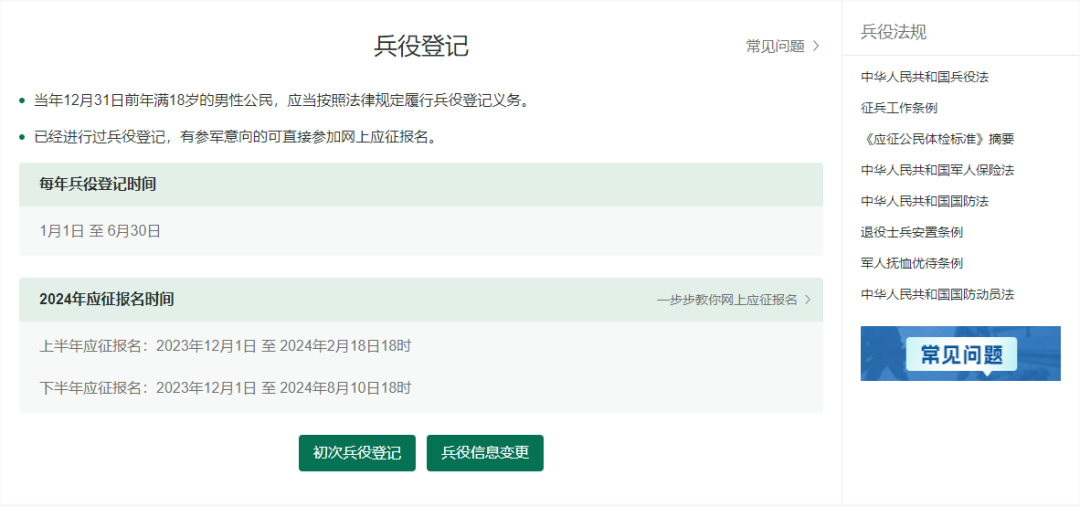1080x507 pixels.
Task: Click the 兵役登记 page title
Action: coord(421,46)
